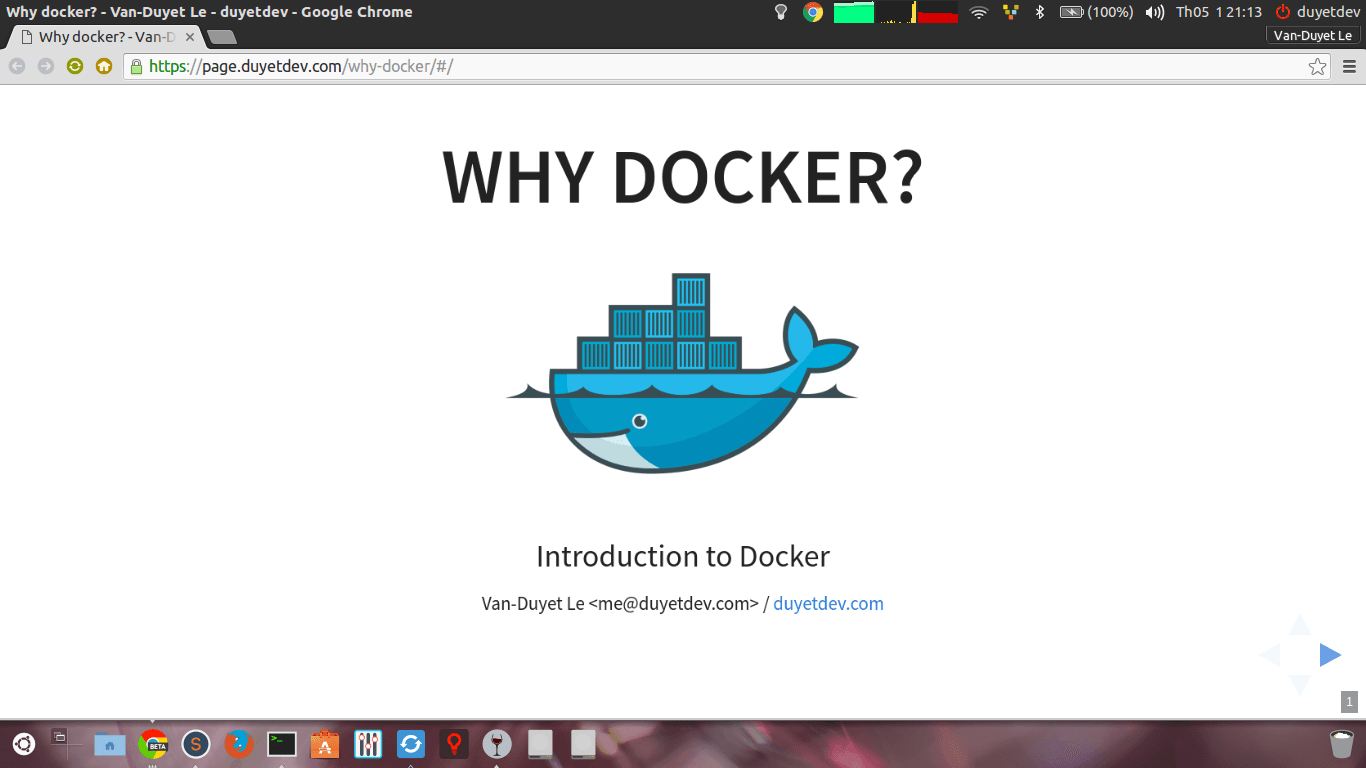Start Firefox from the launcher
This screenshot has width=1366, height=768.
point(238,744)
